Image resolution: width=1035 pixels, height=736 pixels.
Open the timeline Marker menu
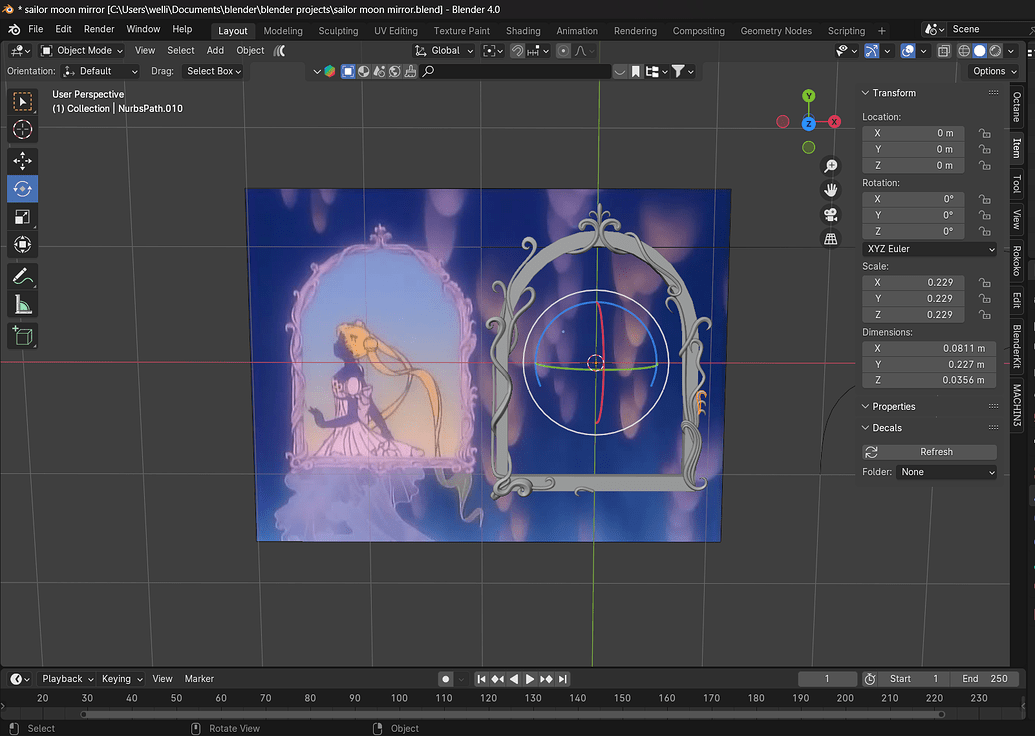pyautogui.click(x=199, y=679)
